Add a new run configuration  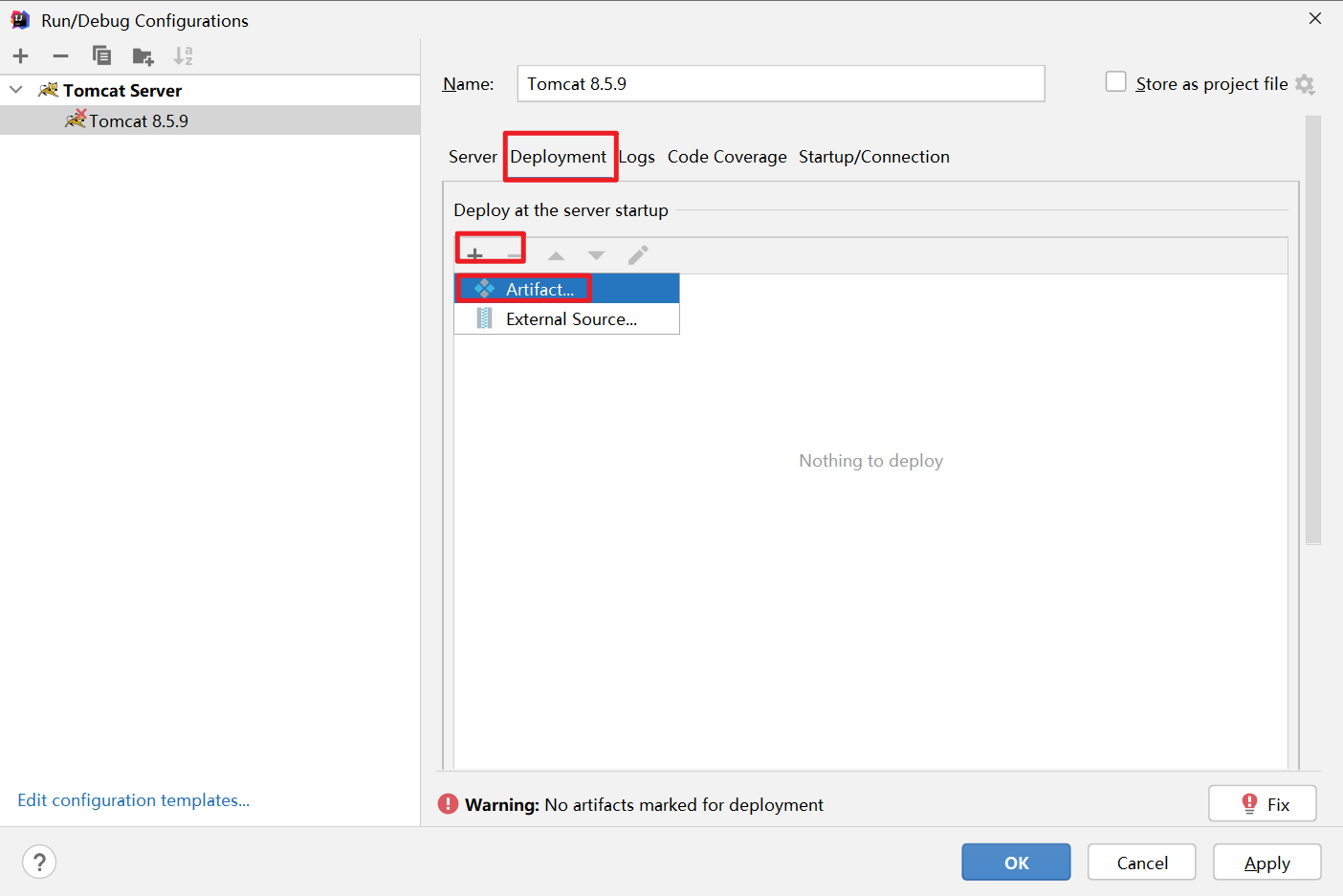pos(20,55)
